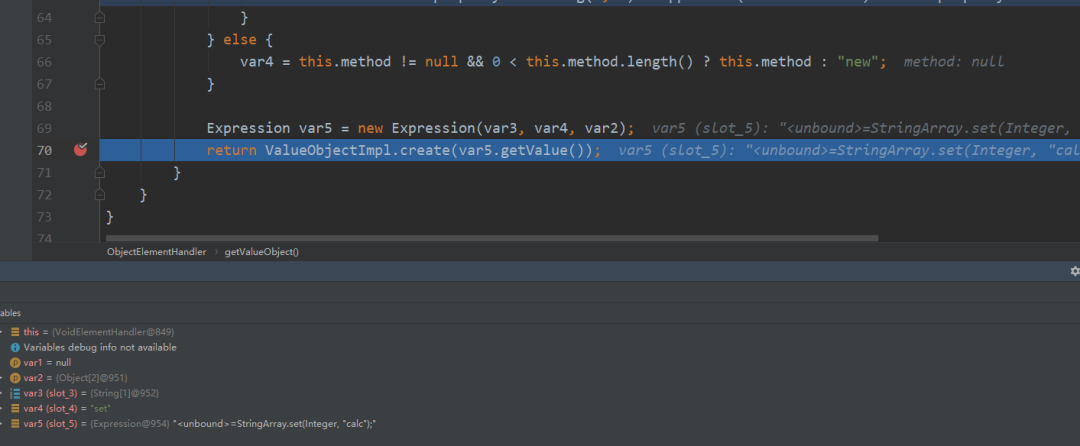Viewport: 1080px width, 446px height.
Task: Click the 'var4 = this.method != null' code line
Action: [563, 62]
